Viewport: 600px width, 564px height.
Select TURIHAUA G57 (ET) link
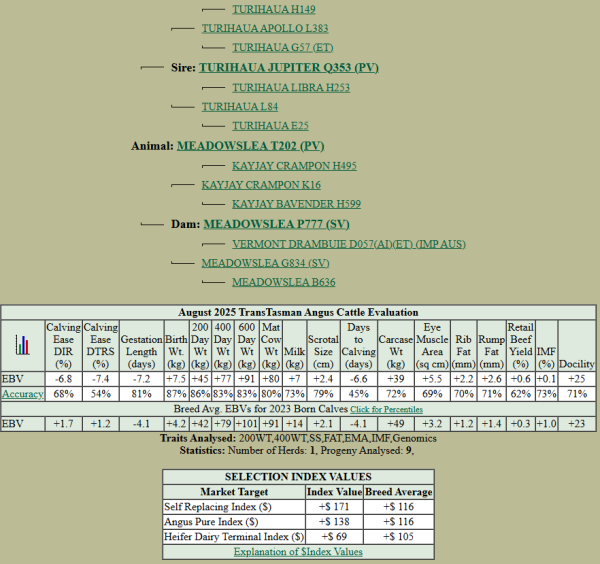coord(283,47)
